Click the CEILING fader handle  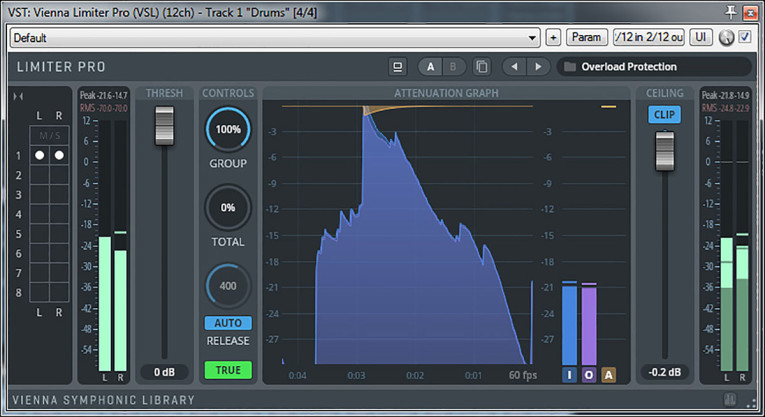coord(664,151)
